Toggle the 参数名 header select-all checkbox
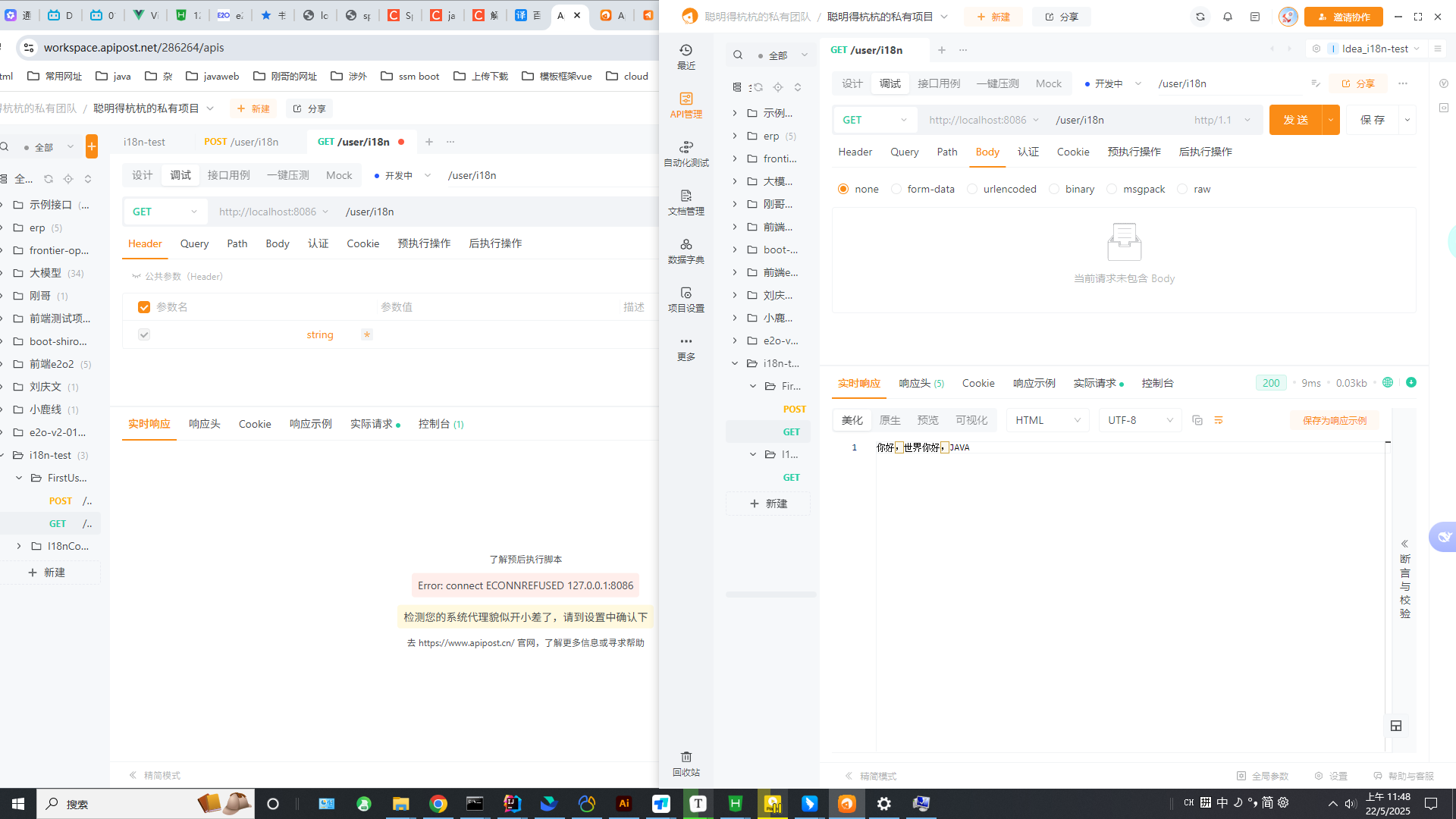 point(144,307)
